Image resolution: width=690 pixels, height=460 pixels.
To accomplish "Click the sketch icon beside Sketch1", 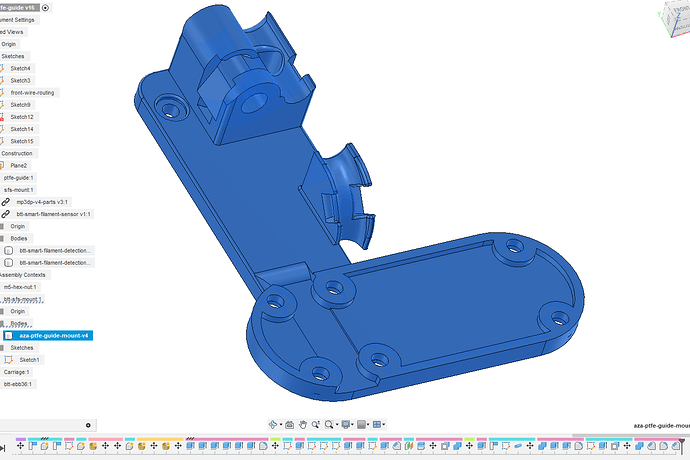I will coord(8,360).
